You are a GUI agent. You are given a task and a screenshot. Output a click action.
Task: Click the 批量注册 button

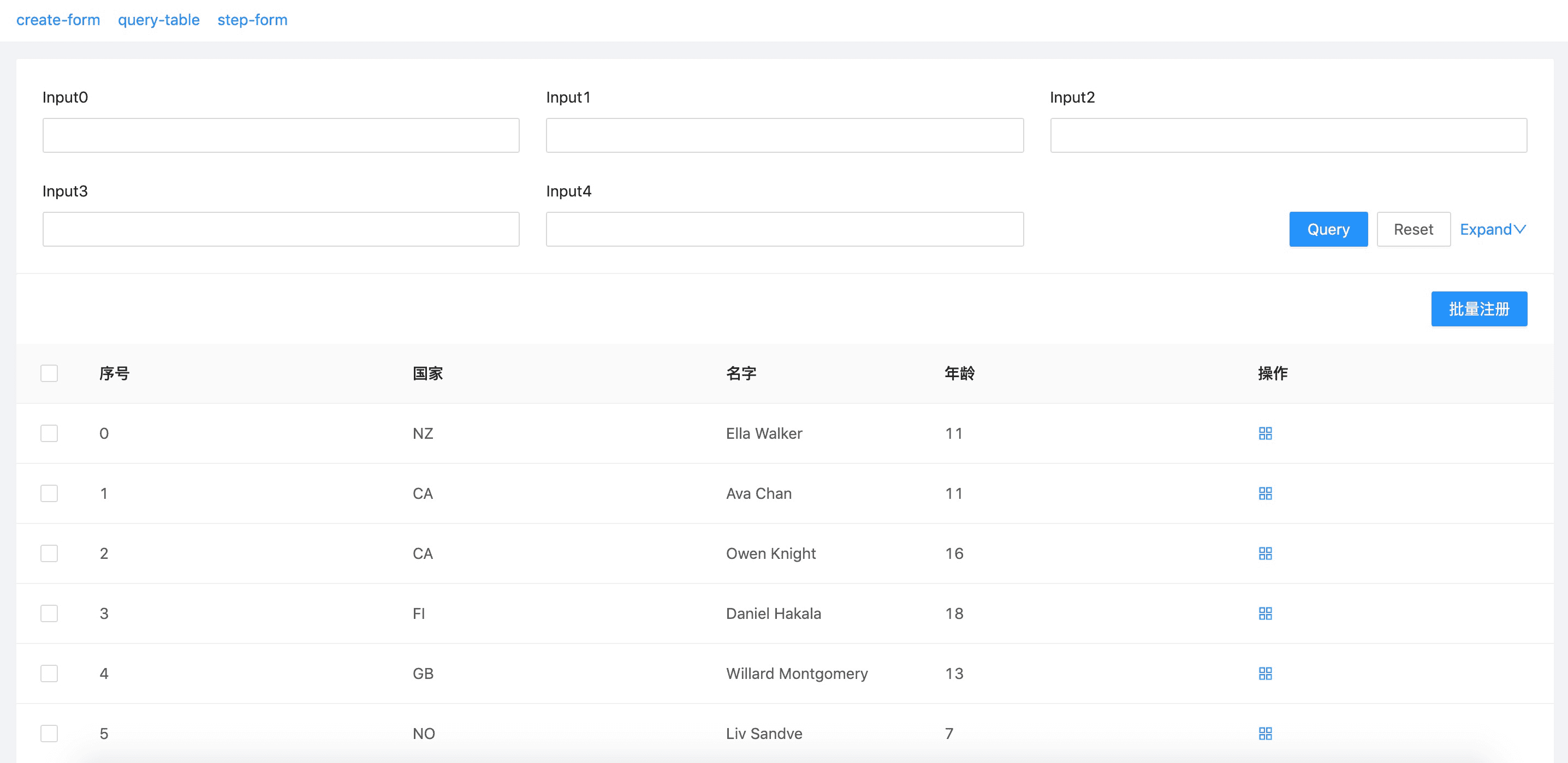[1478, 309]
